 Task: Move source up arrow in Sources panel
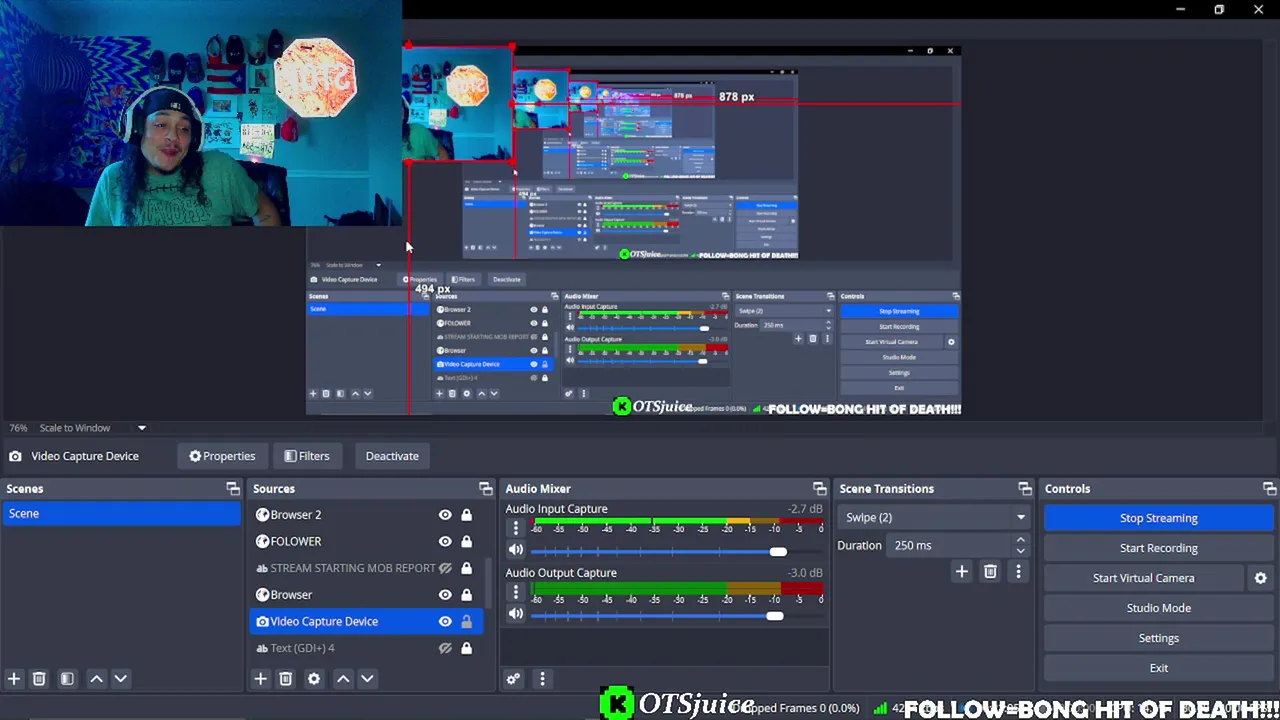pyautogui.click(x=343, y=679)
